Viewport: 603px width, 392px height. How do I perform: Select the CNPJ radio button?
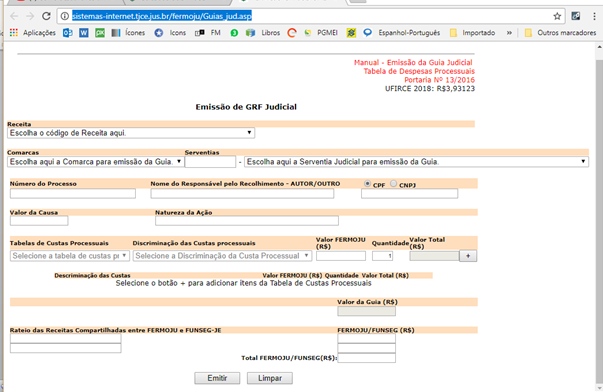click(x=393, y=183)
